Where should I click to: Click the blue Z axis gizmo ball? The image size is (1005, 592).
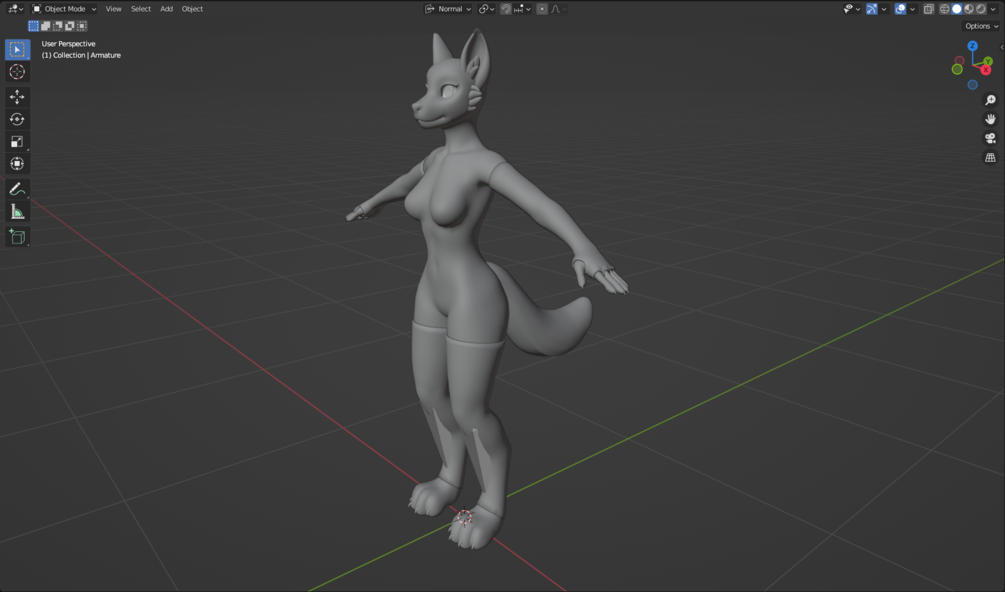(972, 45)
